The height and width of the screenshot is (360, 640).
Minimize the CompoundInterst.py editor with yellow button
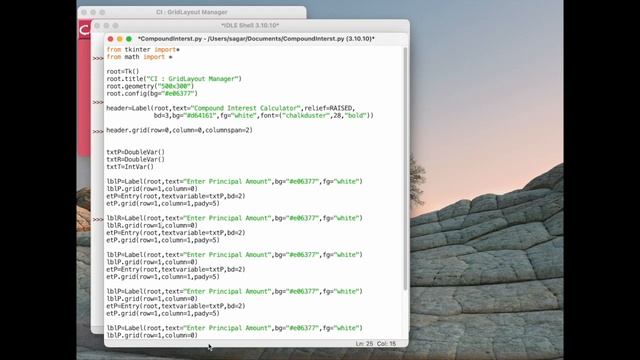click(x=120, y=39)
